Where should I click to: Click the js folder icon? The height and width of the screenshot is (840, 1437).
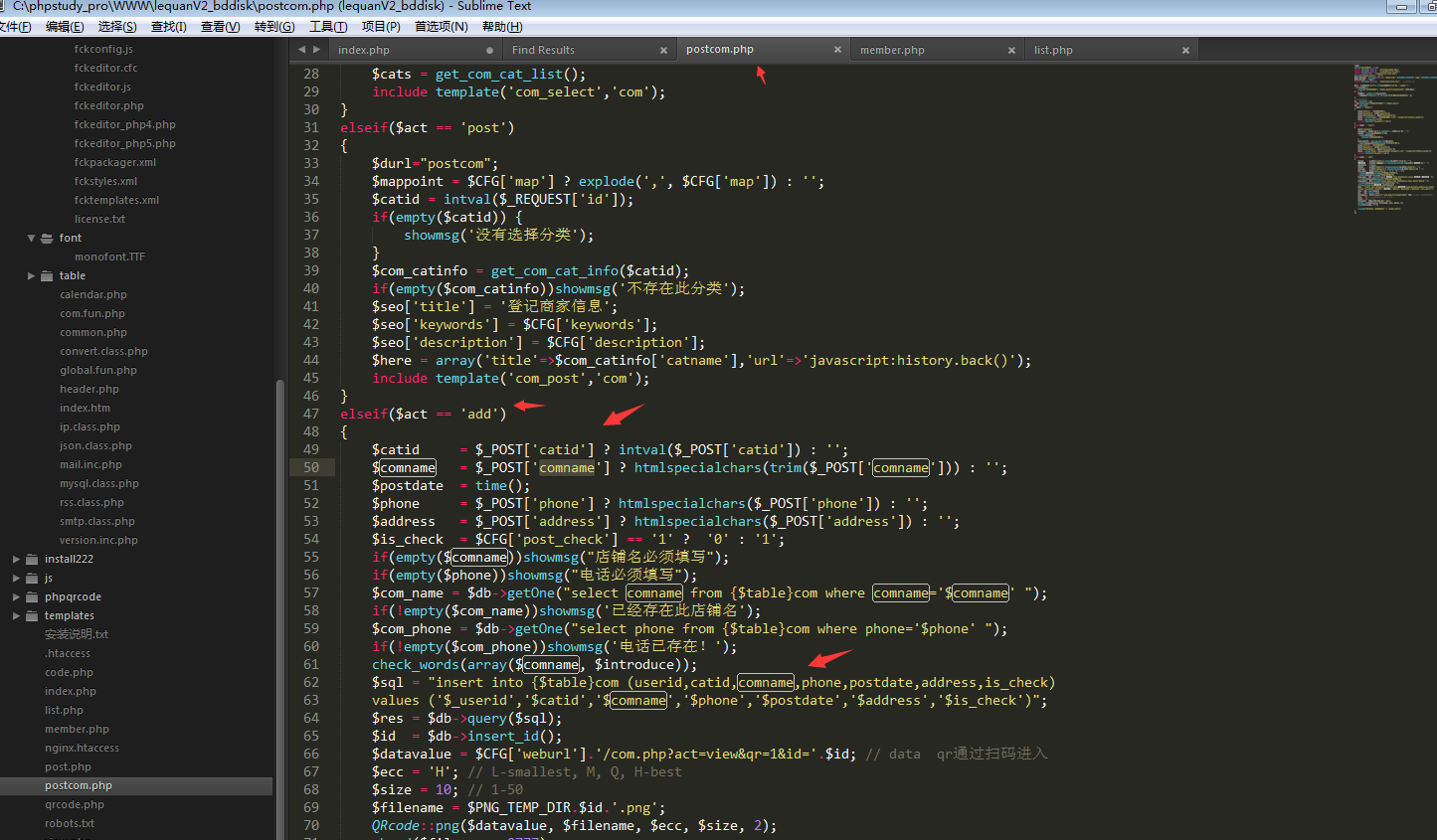tap(33, 579)
